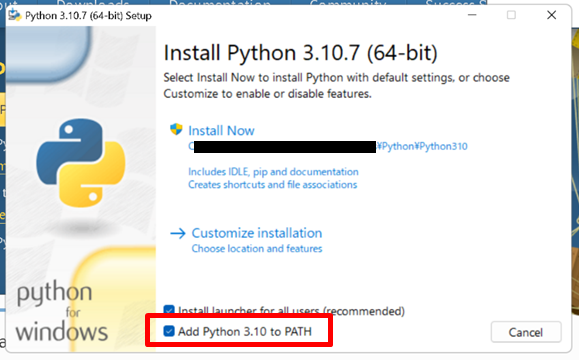Open the Downloads menu on the background webpage

[93, 3]
